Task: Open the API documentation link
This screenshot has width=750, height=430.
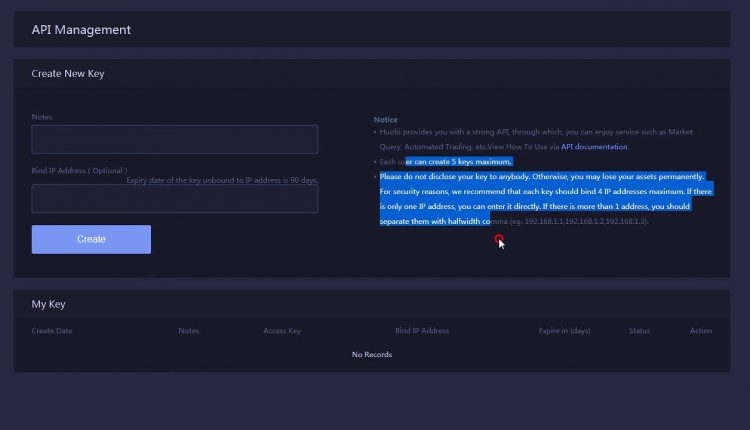Action: pos(594,147)
